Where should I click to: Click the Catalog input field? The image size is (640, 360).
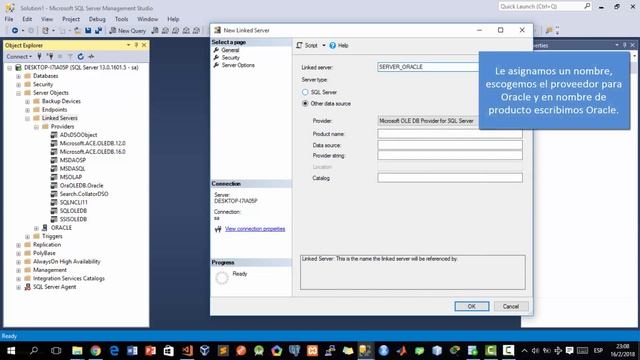(450, 178)
